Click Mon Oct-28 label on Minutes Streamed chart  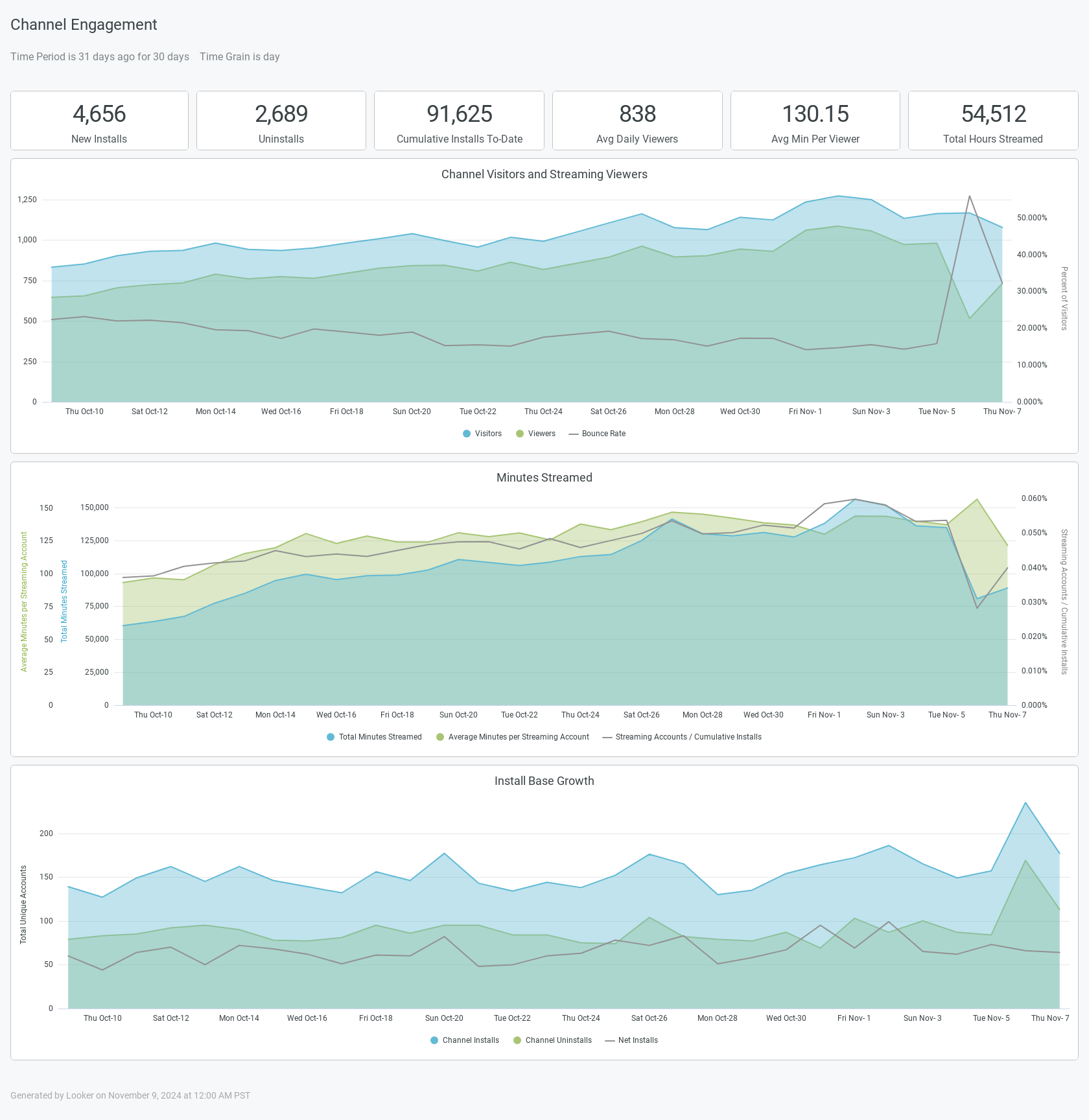[x=703, y=715]
